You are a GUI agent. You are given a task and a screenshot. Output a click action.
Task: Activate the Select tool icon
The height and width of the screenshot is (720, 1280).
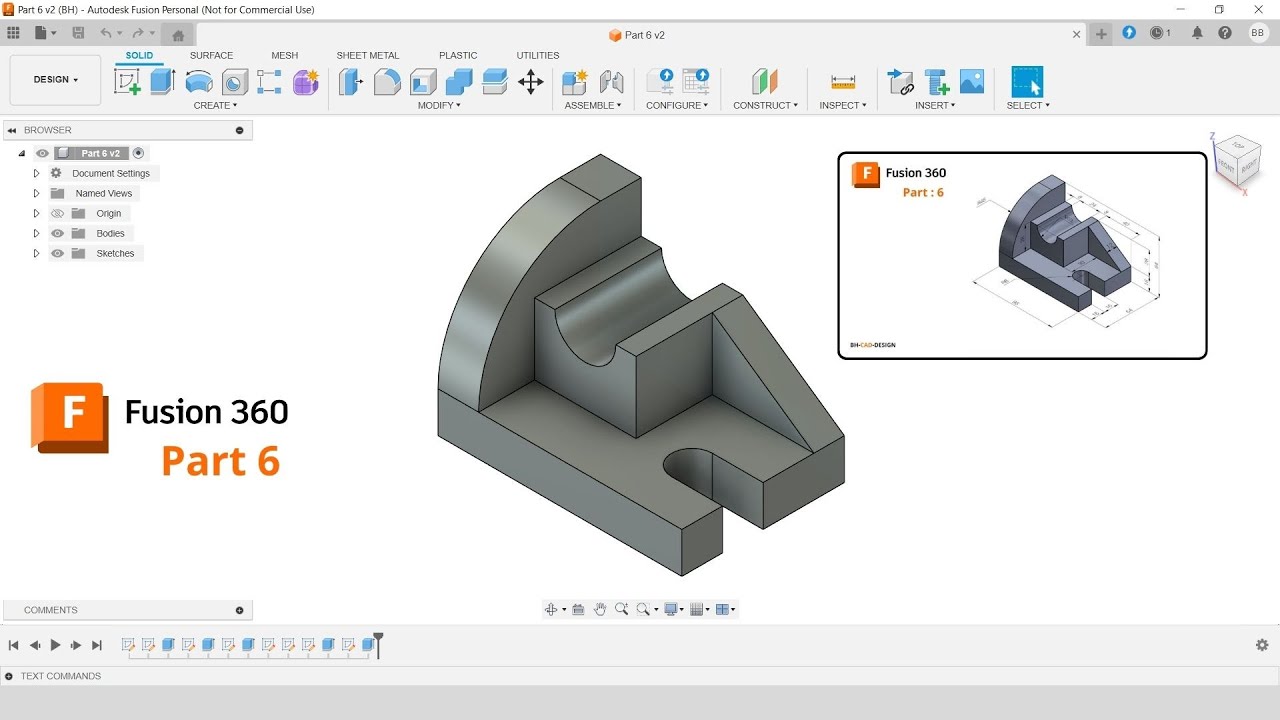(1027, 82)
